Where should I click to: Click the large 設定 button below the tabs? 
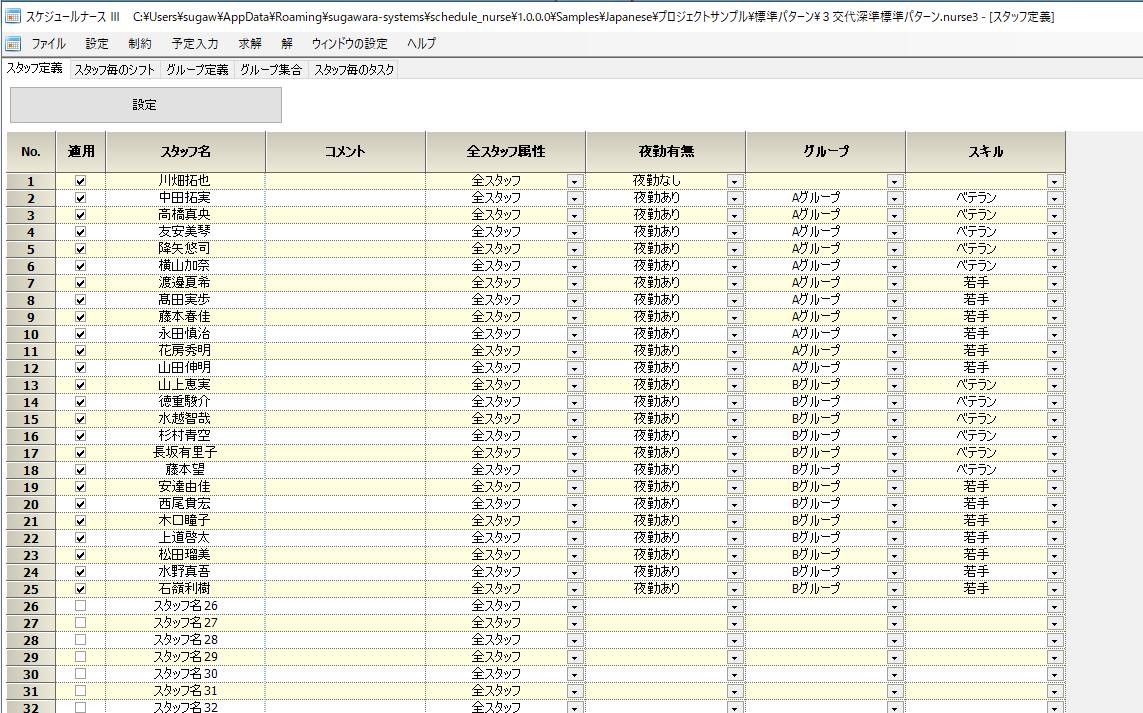145,105
